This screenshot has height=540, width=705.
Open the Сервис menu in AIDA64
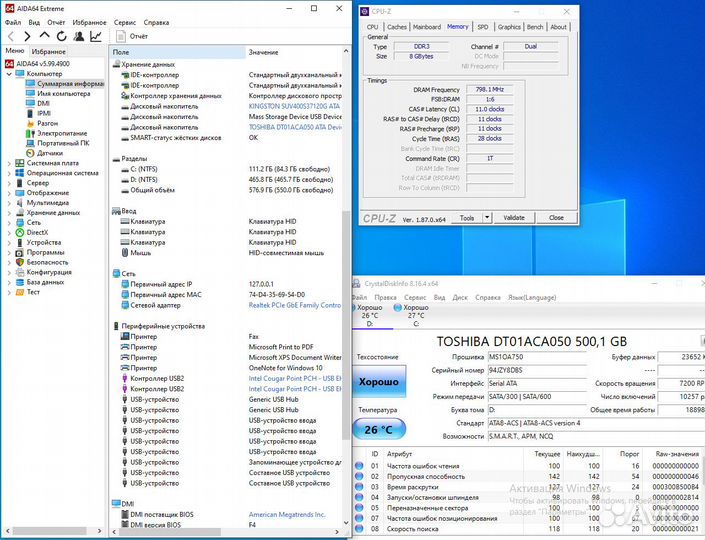click(x=125, y=21)
